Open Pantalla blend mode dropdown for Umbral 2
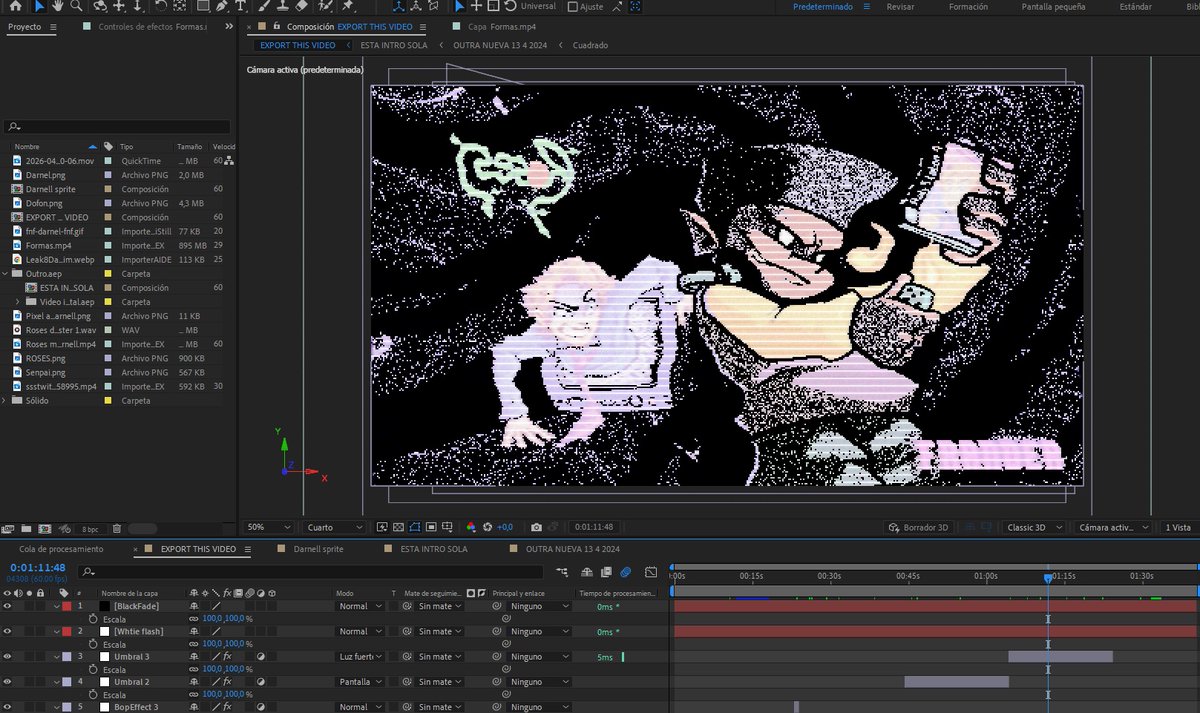 point(360,682)
